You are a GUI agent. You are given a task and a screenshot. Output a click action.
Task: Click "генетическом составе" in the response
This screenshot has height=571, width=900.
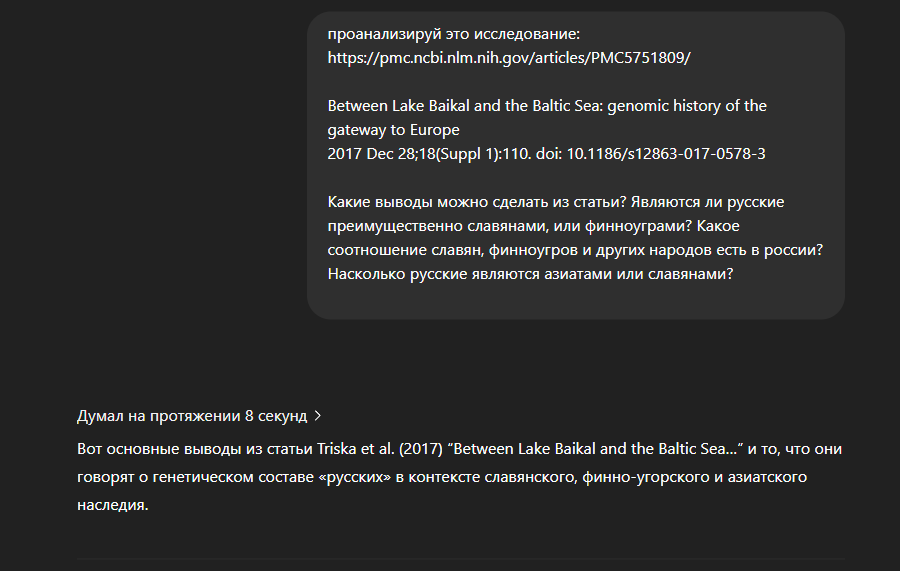coord(235,477)
